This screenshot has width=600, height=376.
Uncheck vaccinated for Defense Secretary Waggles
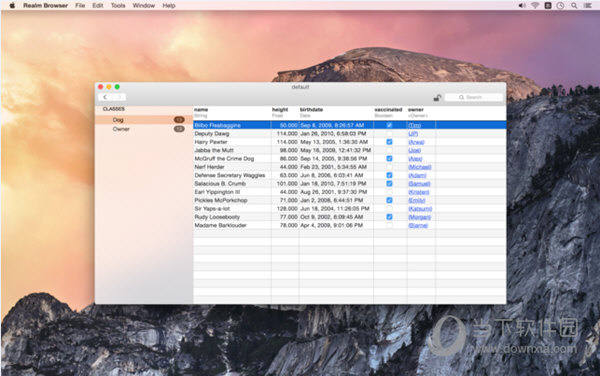click(389, 175)
